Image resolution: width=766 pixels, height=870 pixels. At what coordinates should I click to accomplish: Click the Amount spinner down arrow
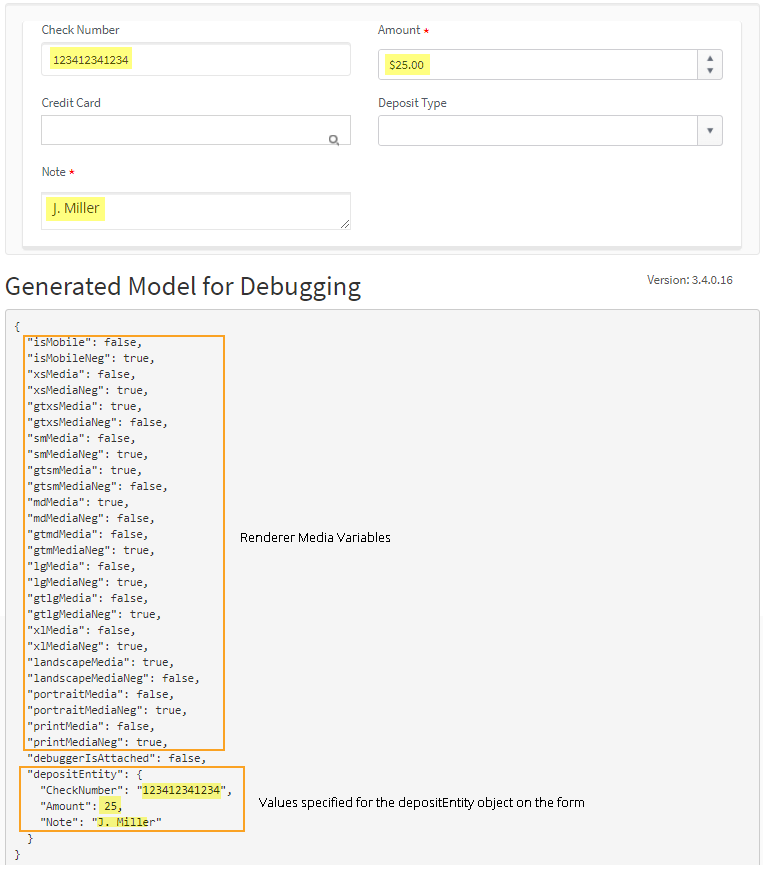[710, 71]
